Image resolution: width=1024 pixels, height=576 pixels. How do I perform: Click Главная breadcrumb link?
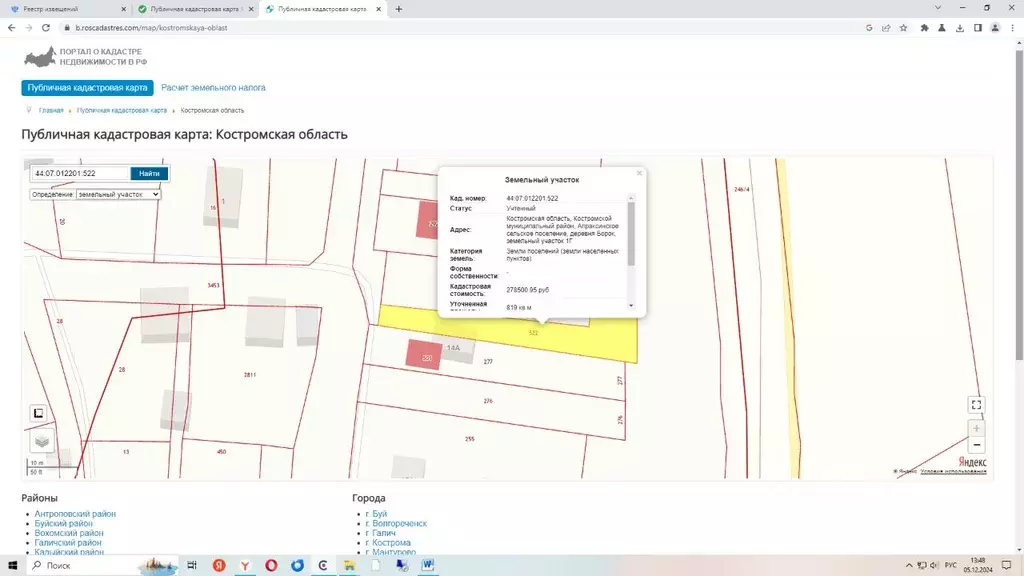click(51, 110)
